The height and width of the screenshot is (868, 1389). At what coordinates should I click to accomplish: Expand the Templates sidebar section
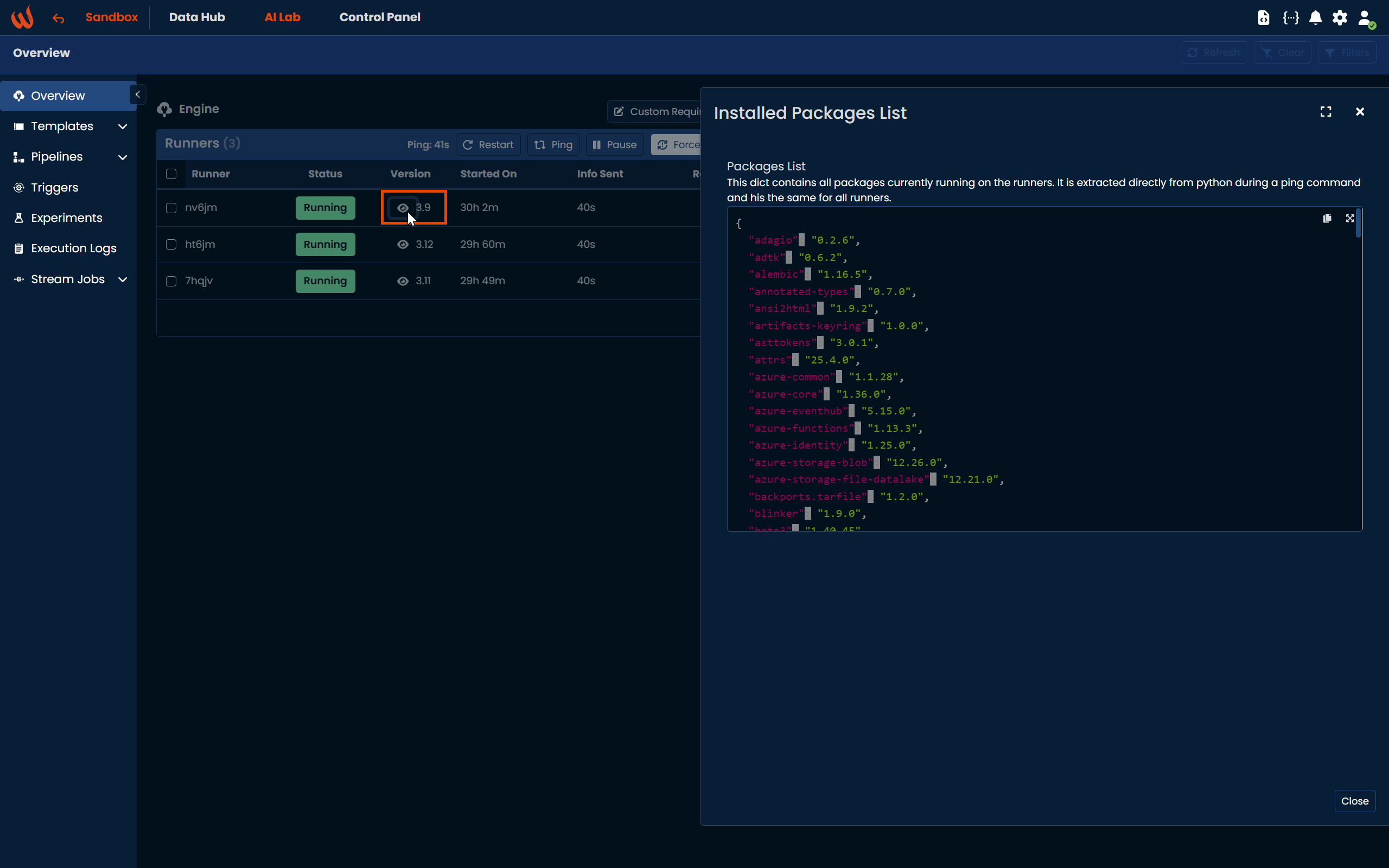coord(122,126)
